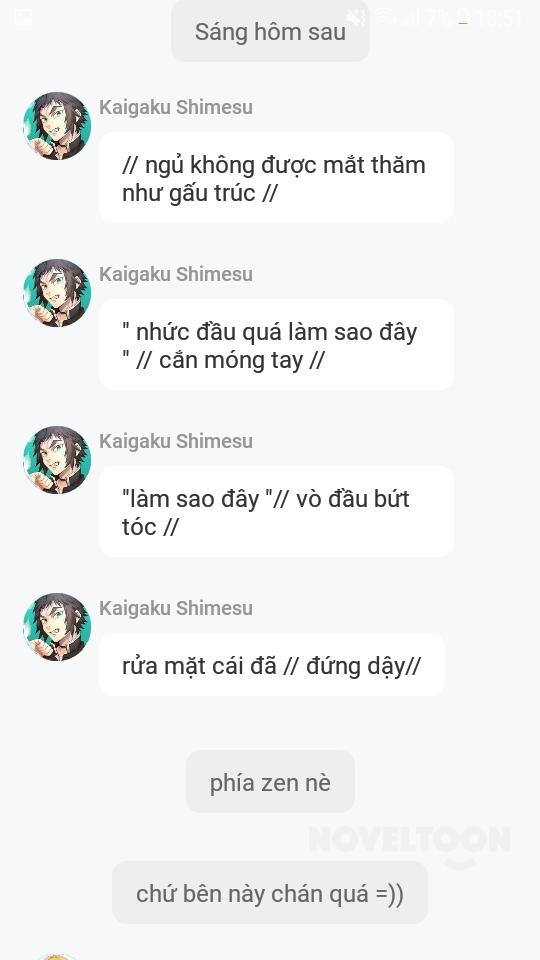Tap the muted sound icon in status bar

(x=356, y=17)
